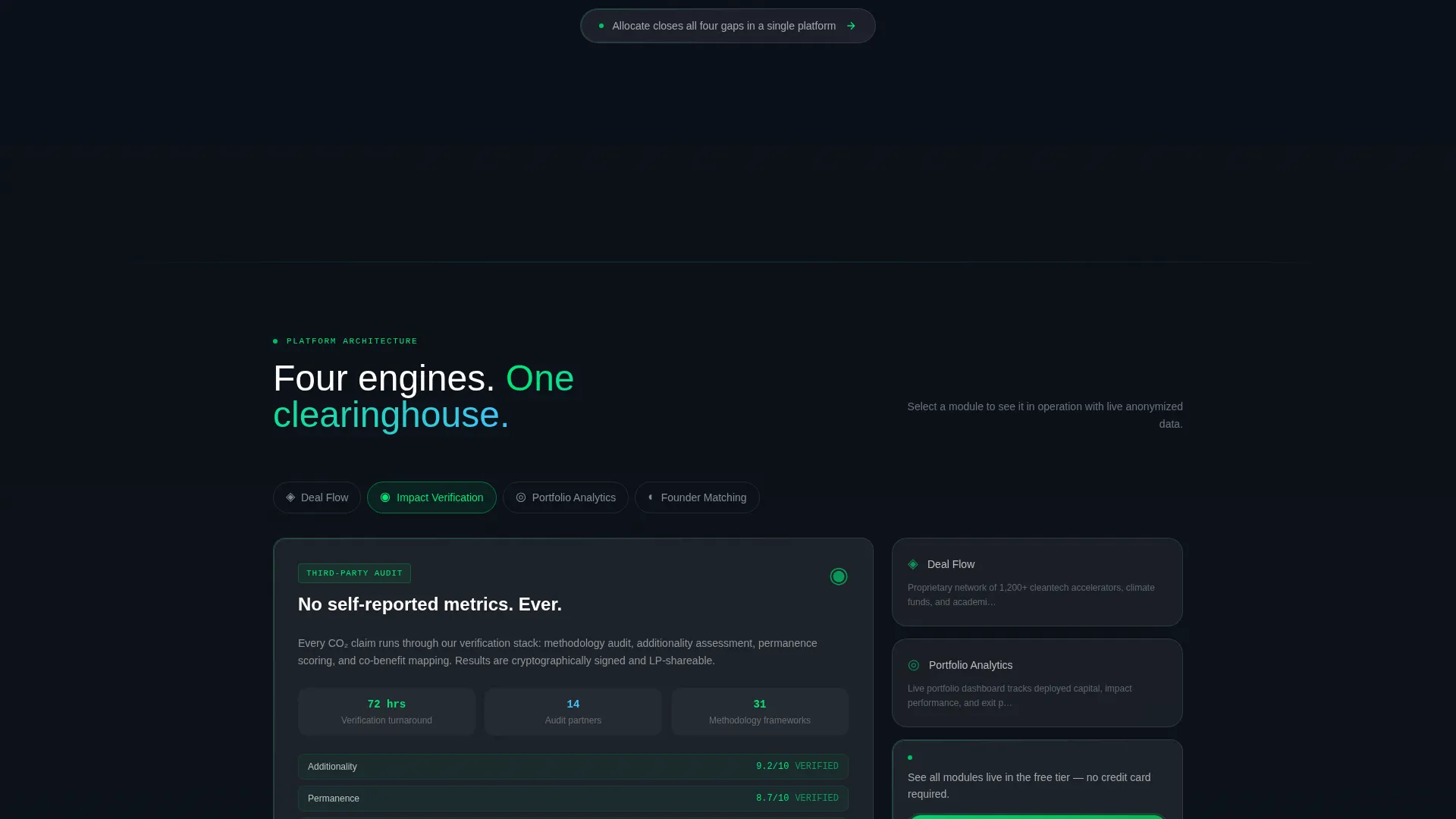Image resolution: width=1456 pixels, height=819 pixels.
Task: Click ring icon in Portfolio Analytics side card
Action: (x=914, y=665)
